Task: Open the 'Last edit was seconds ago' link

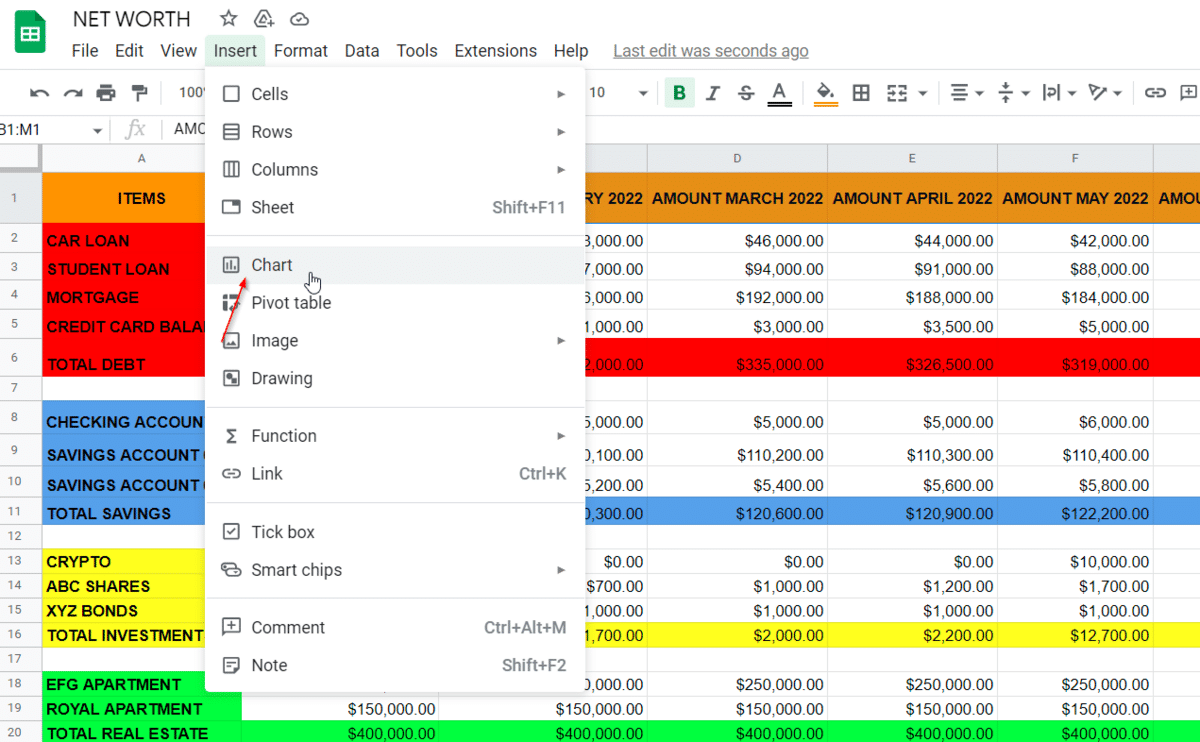Action: (710, 51)
